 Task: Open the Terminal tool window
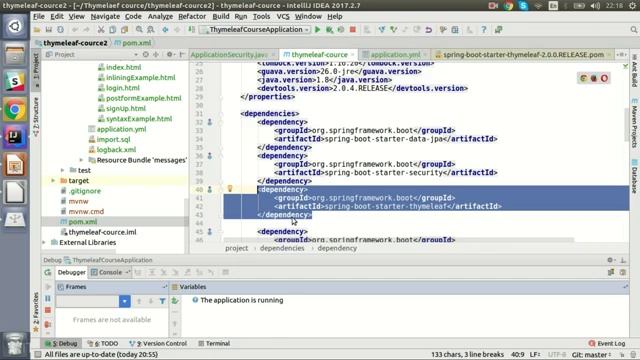coord(214,344)
